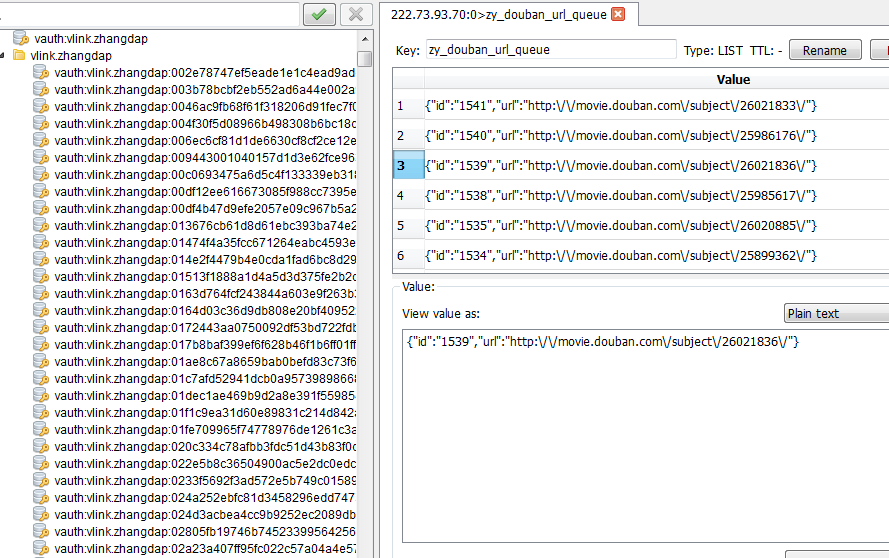Select key vauth:vlink.zhangdap:02805fb19746b74523399564256
The height and width of the screenshot is (558, 889).
(x=205, y=532)
